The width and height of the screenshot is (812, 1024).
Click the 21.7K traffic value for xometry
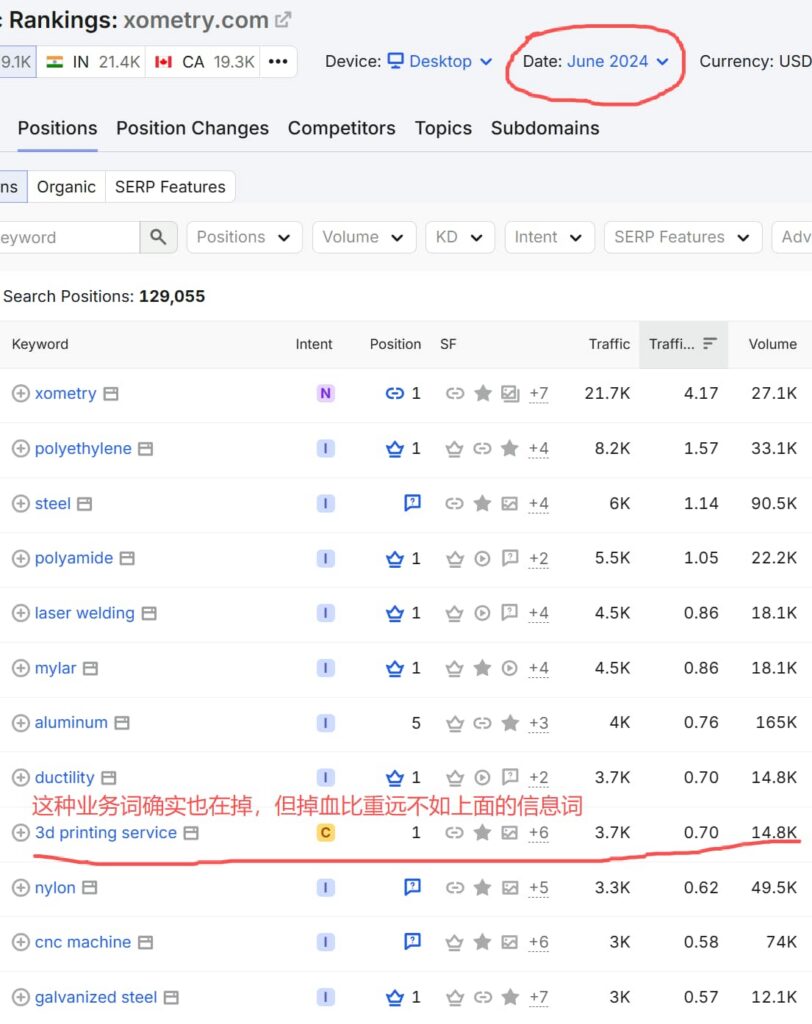pos(607,393)
